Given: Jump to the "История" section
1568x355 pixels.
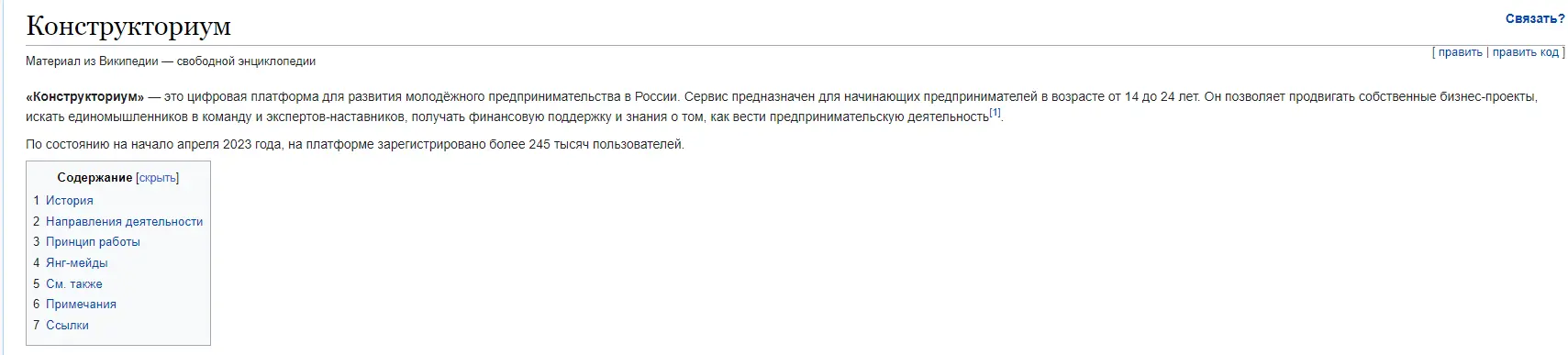Looking at the screenshot, I should 70,200.
